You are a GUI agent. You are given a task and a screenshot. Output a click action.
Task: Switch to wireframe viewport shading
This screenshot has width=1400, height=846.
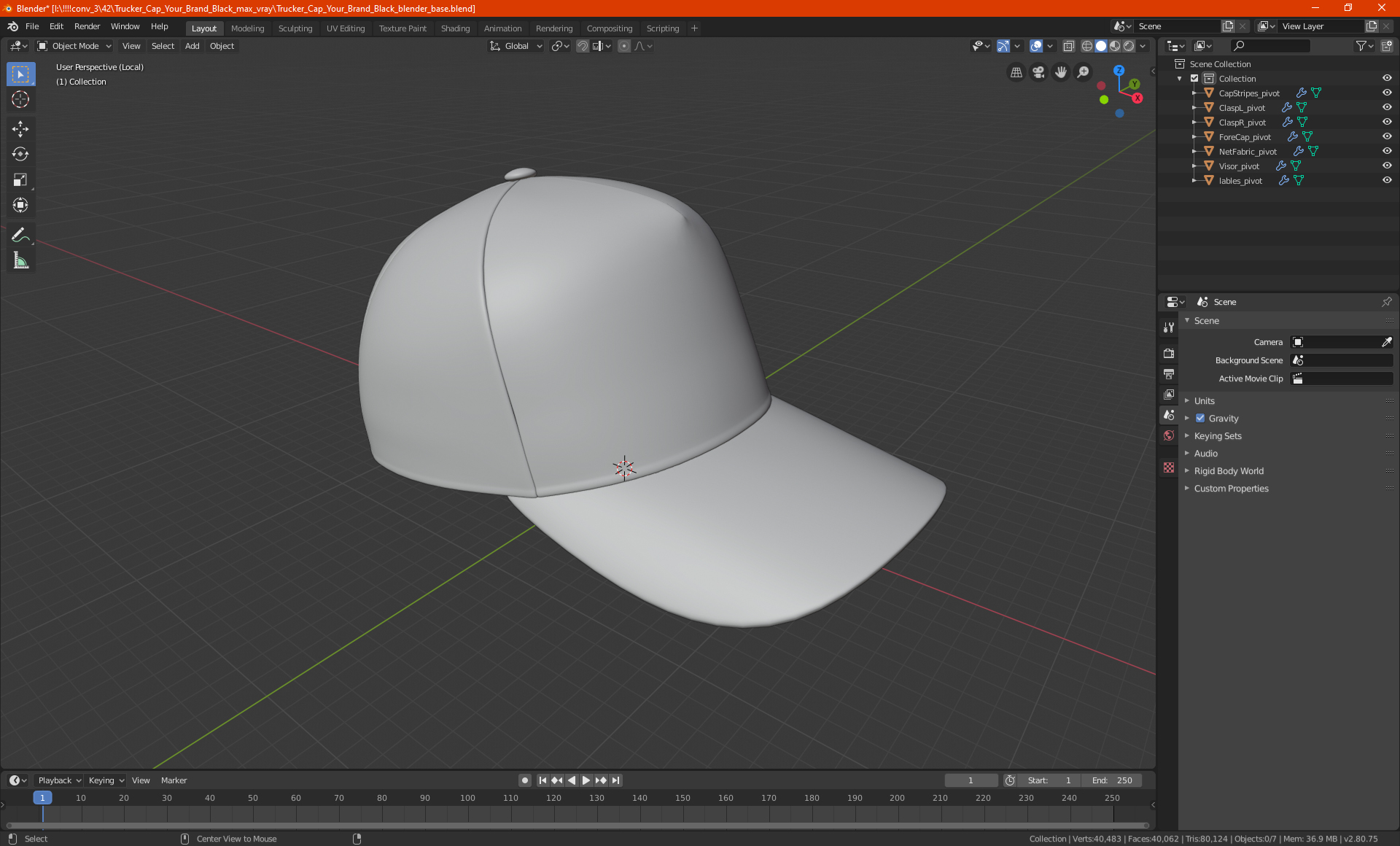tap(1087, 46)
